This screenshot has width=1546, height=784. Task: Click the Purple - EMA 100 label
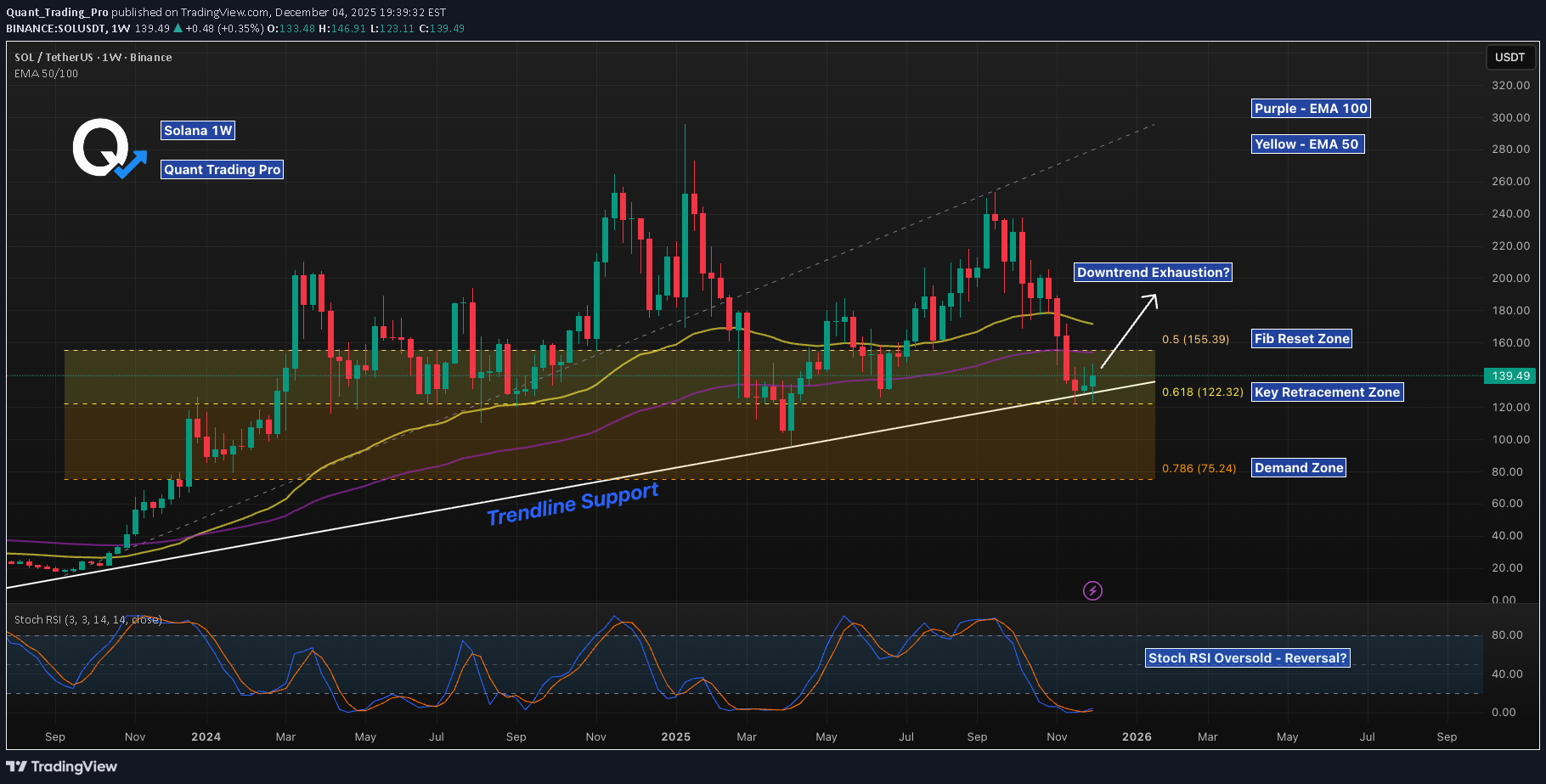[x=1311, y=108]
